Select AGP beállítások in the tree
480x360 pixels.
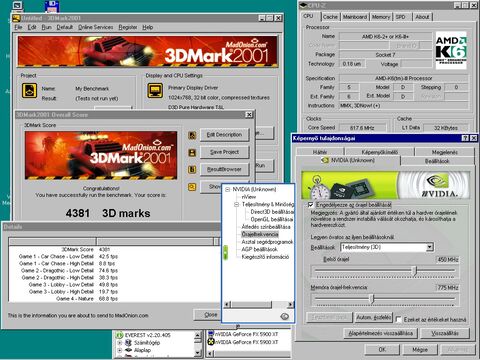pyautogui.click(x=259, y=249)
